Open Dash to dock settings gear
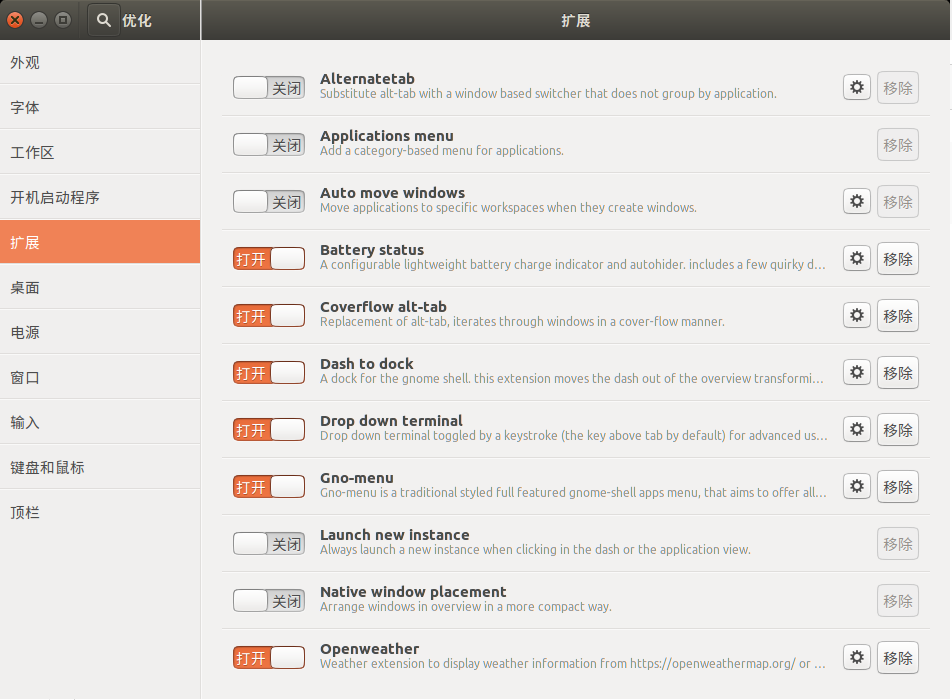The width and height of the screenshot is (952, 700). pos(857,372)
